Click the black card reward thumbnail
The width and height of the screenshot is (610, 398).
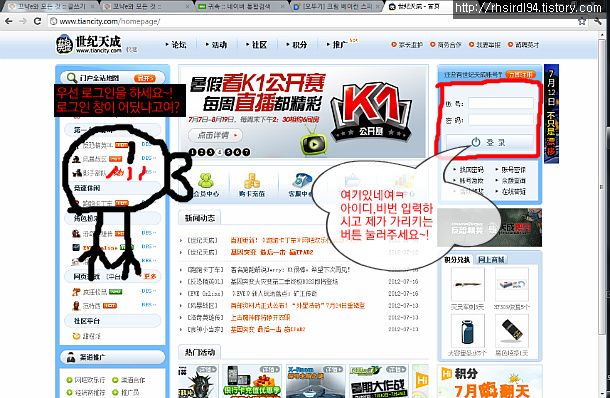pyautogui.click(x=512, y=331)
